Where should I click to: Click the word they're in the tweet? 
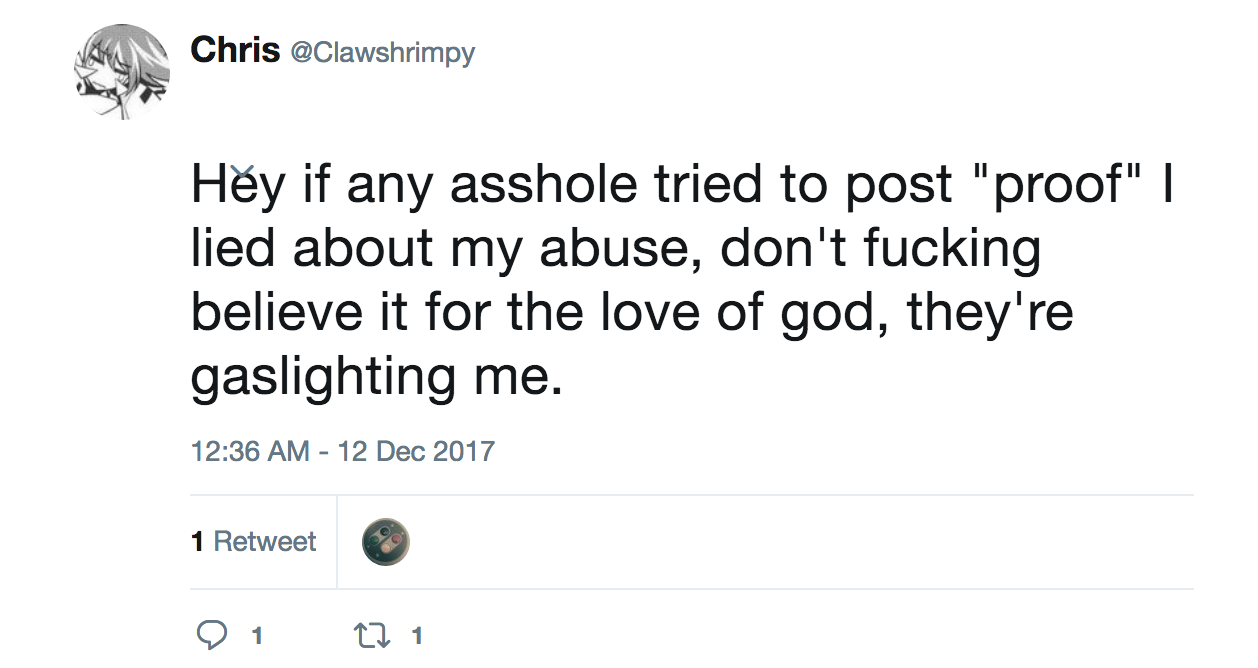click(x=990, y=312)
